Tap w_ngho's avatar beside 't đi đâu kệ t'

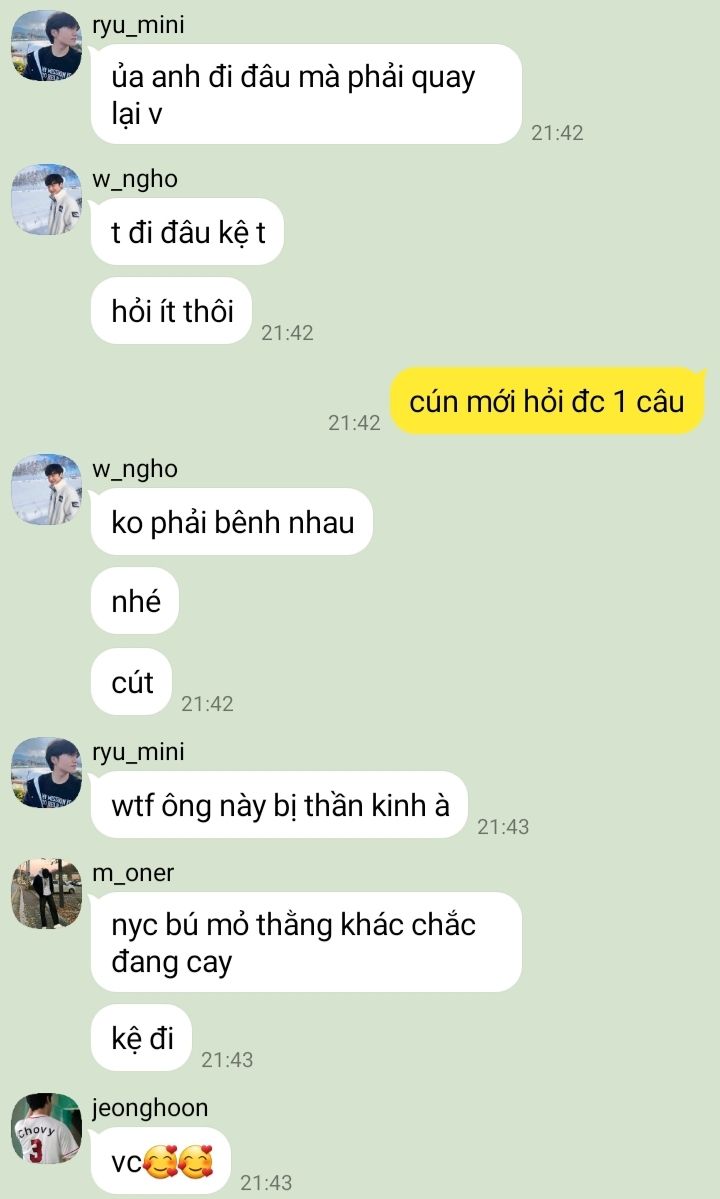click(x=47, y=199)
